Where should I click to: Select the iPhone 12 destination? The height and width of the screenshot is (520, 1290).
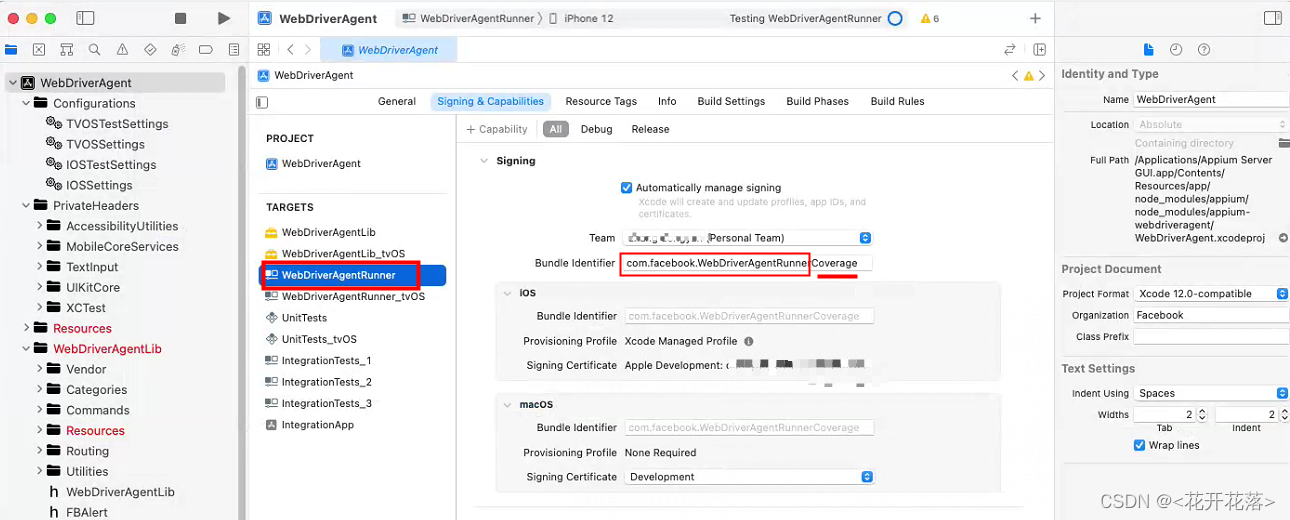pyautogui.click(x=581, y=18)
